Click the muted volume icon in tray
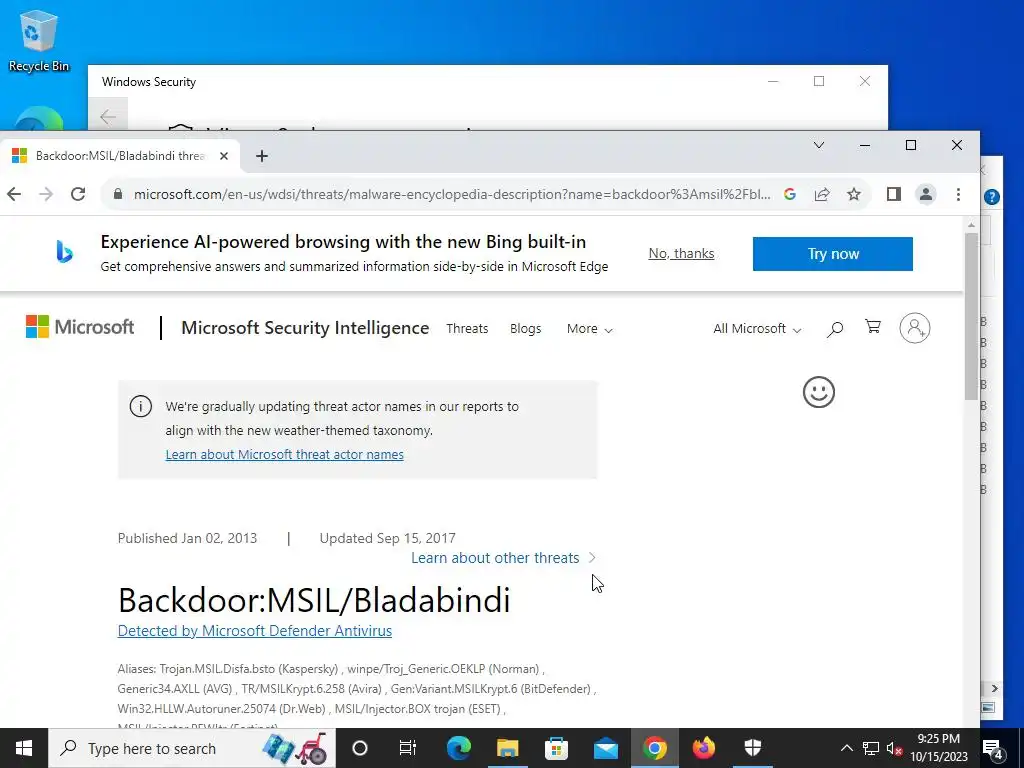 [x=895, y=749]
